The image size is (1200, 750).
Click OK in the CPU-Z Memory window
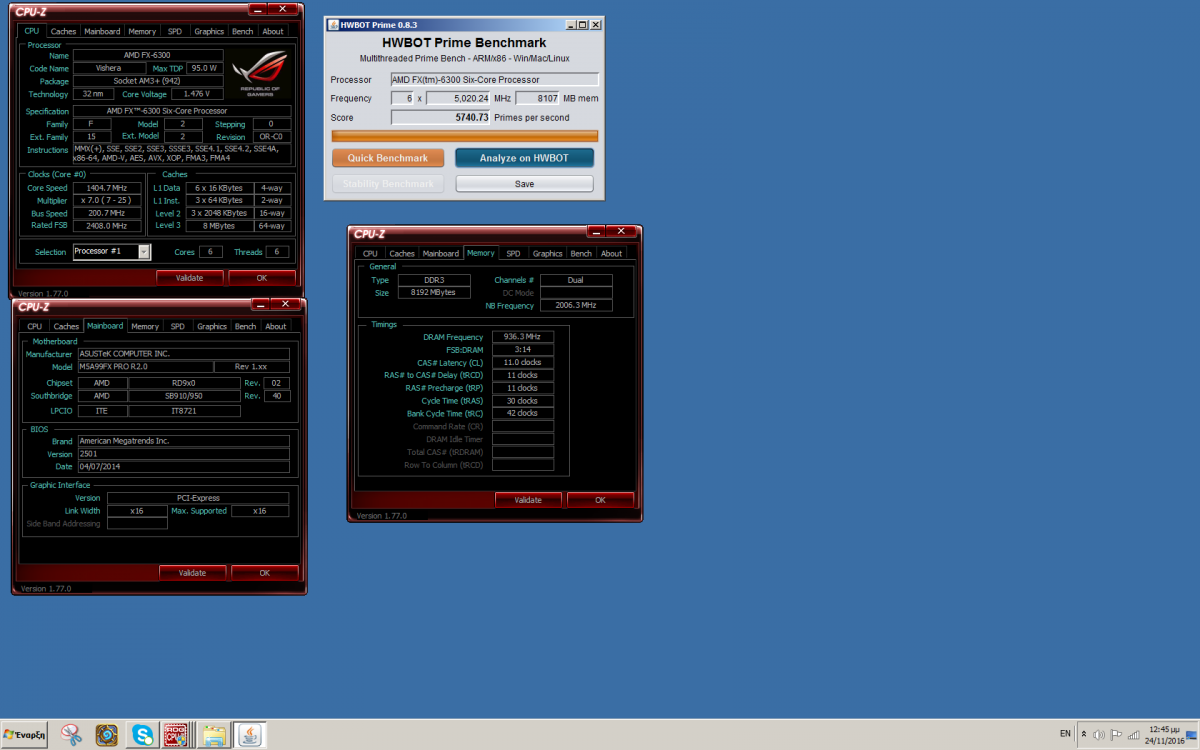[x=600, y=500]
